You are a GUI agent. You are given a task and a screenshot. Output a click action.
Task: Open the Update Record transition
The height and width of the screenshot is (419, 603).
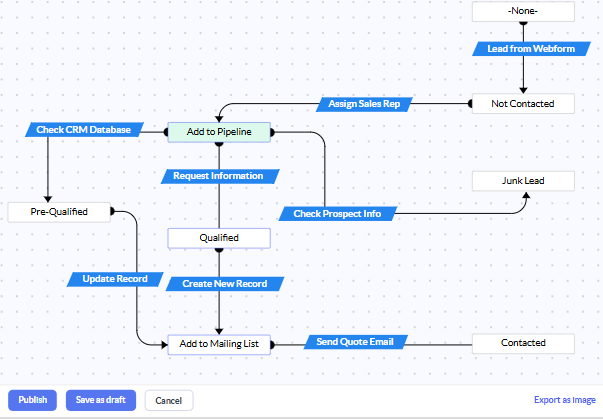[115, 279]
